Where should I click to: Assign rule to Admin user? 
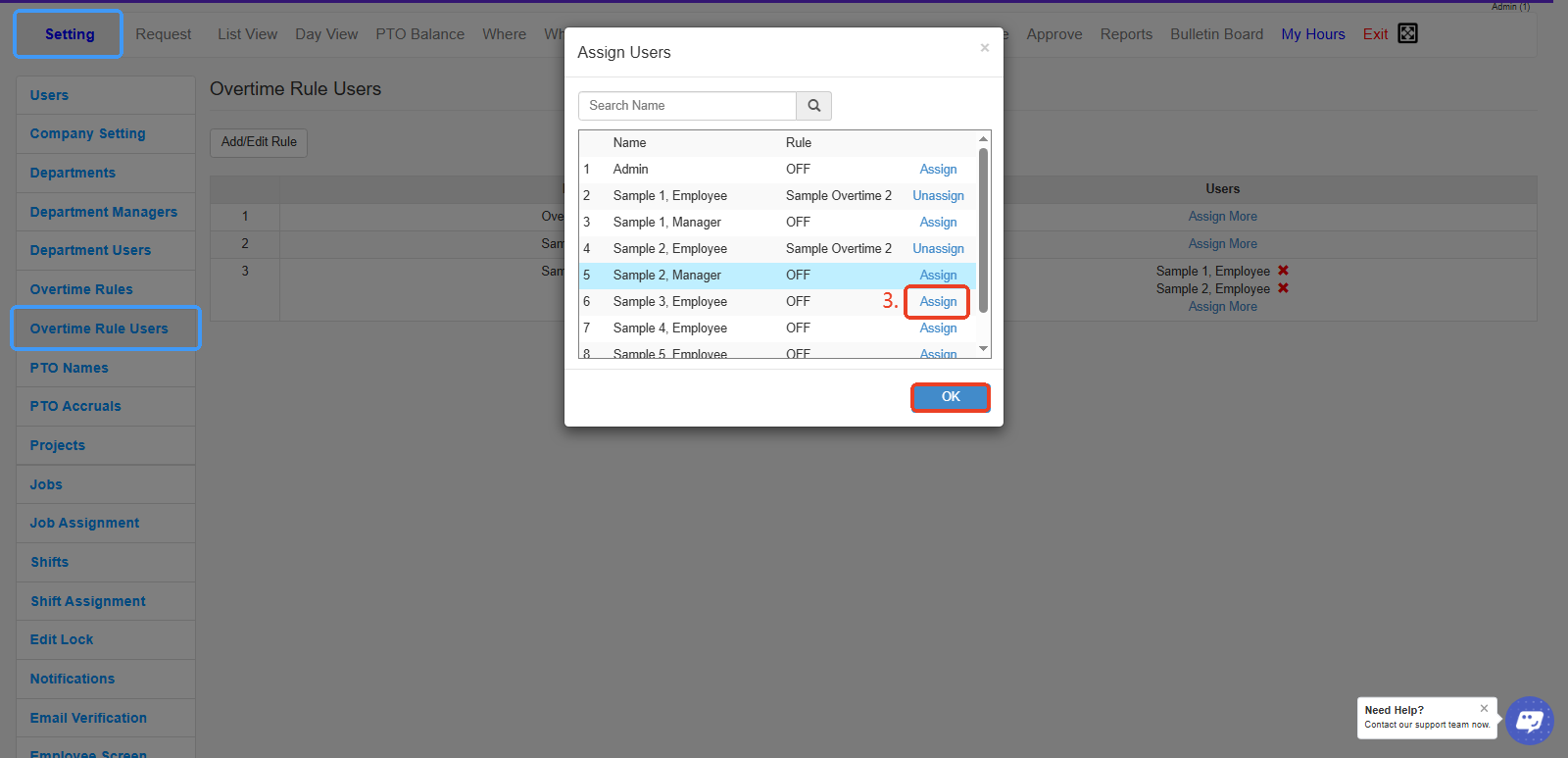(938, 170)
